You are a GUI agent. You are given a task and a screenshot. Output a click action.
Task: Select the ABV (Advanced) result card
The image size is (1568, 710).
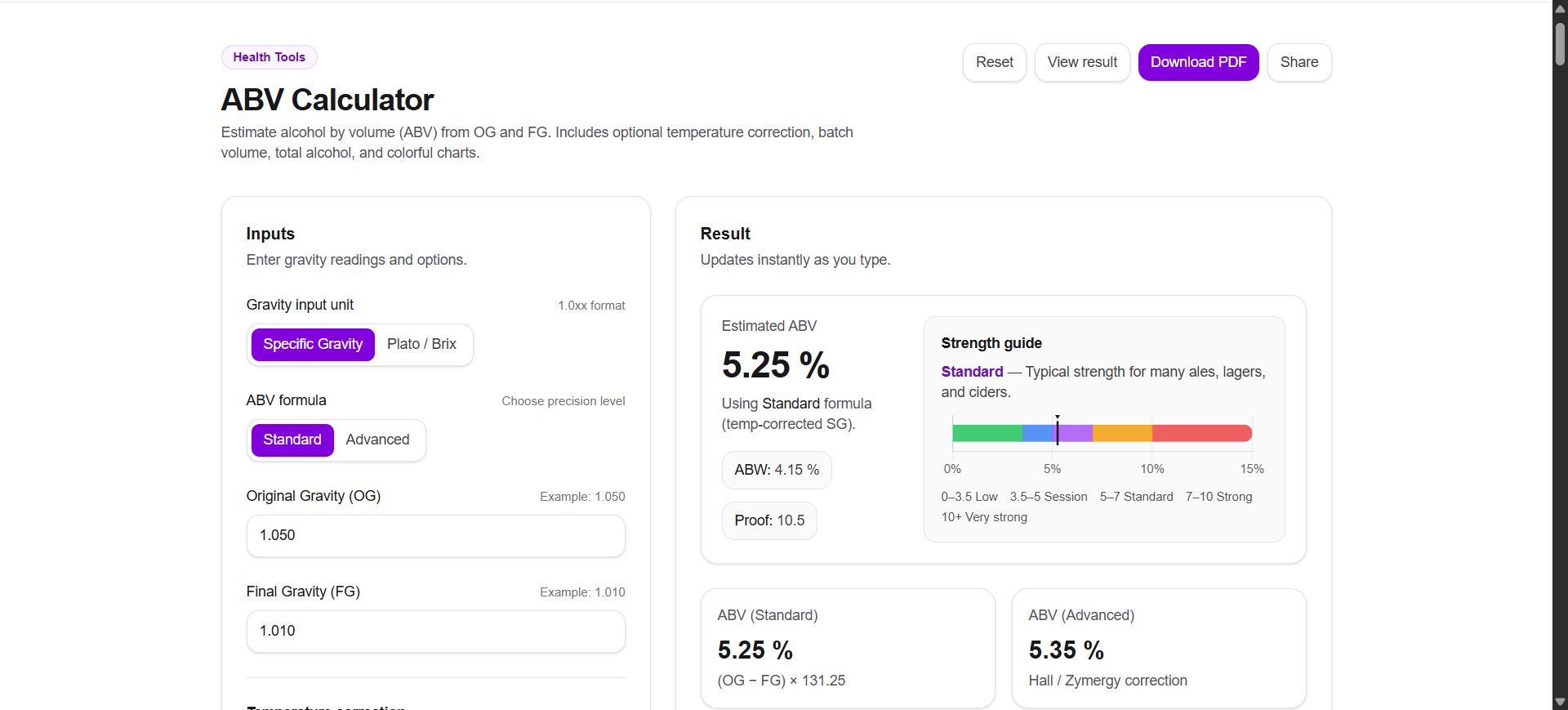coord(1158,648)
